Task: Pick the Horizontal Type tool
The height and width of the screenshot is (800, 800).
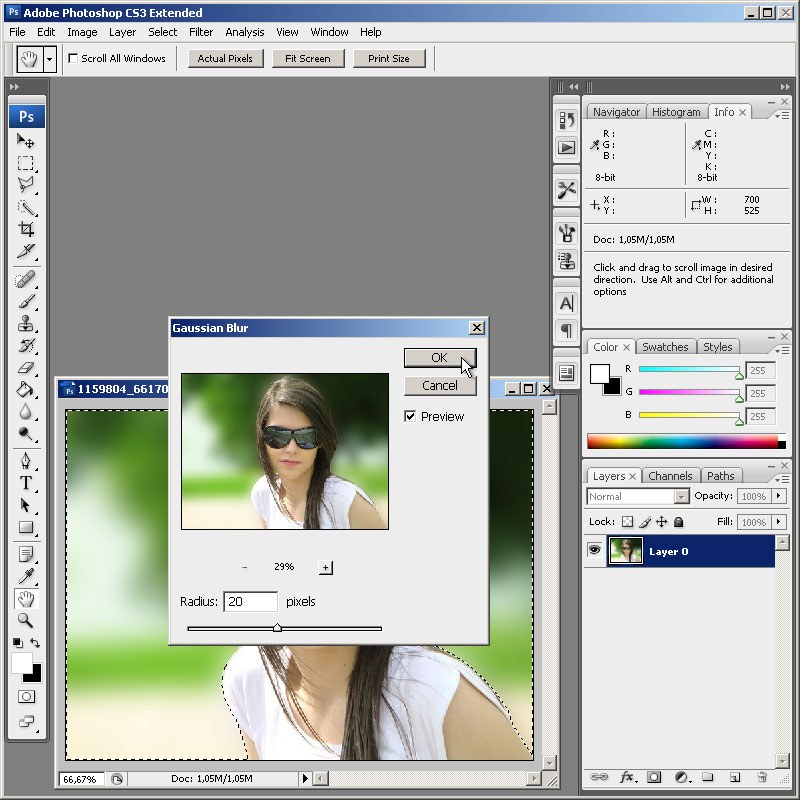Action: click(26, 482)
